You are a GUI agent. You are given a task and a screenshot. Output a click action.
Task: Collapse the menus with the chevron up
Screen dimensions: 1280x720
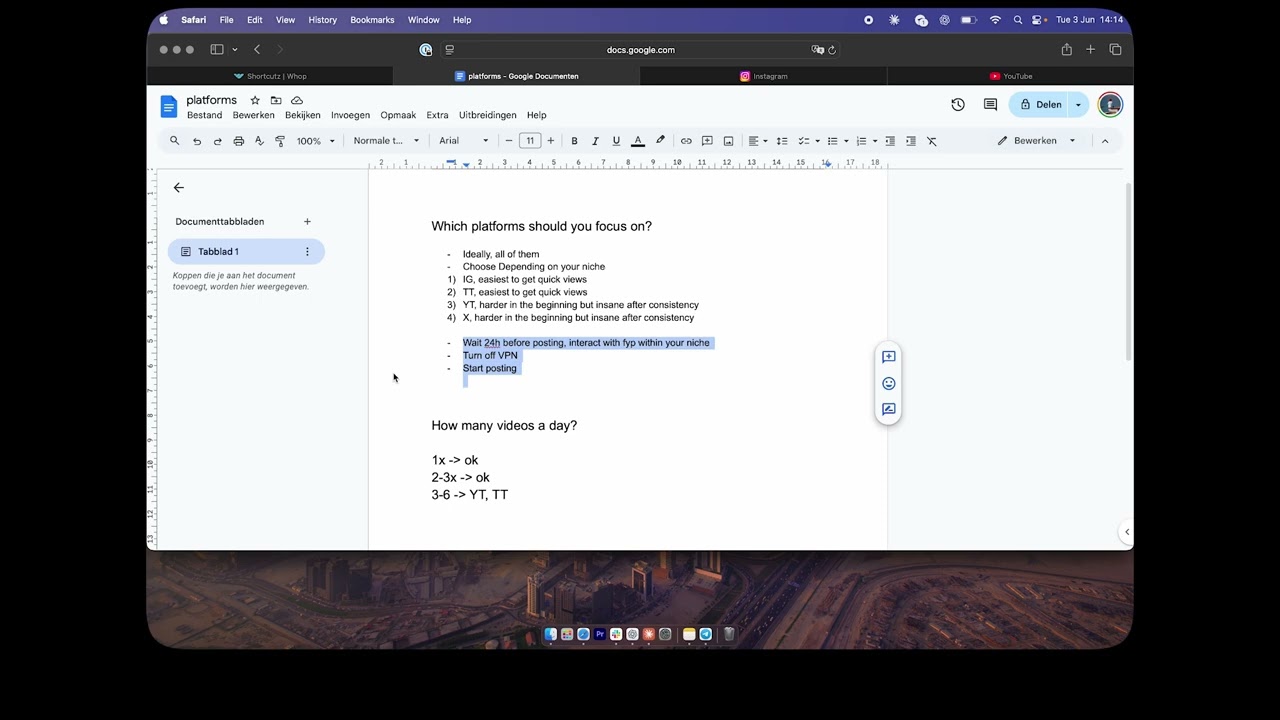pos(1105,141)
